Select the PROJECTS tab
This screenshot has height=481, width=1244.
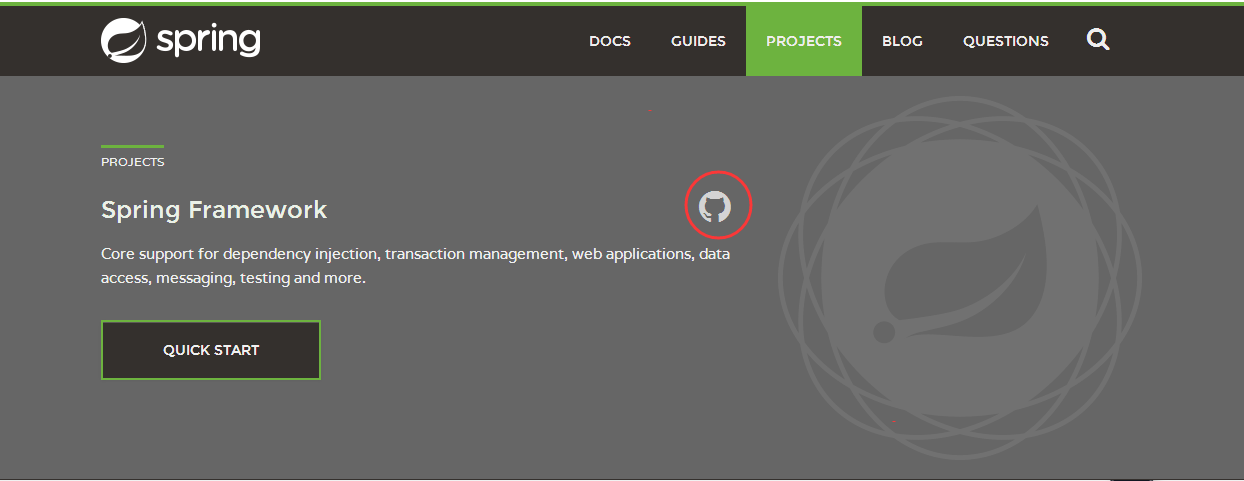pyautogui.click(x=804, y=41)
